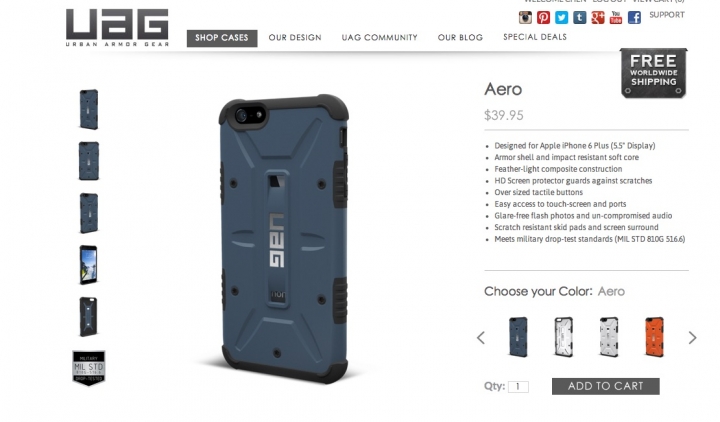Click the UAG Urban Armor Gear logo

118,28
